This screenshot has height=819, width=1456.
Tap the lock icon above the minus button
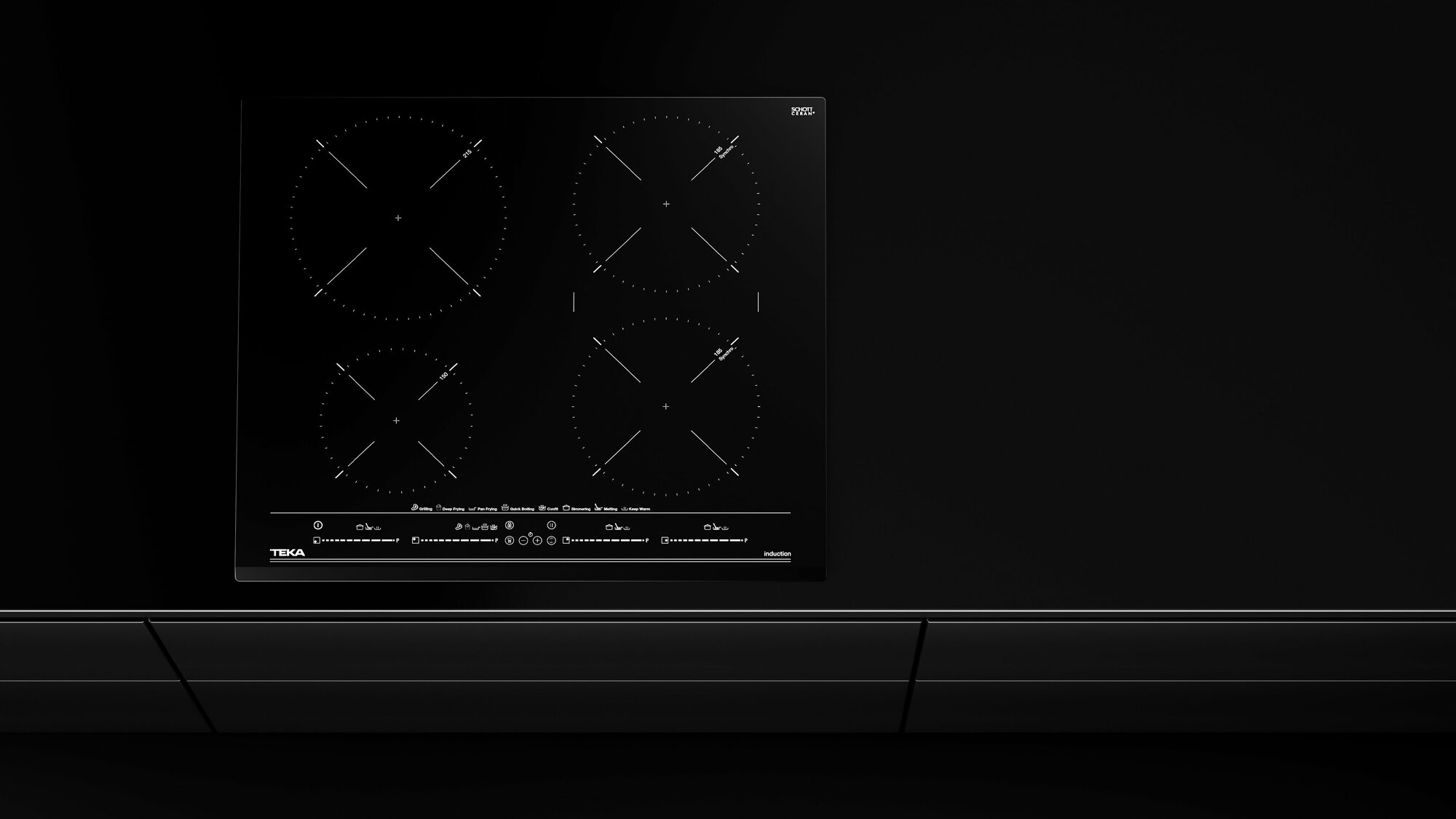[x=510, y=525]
